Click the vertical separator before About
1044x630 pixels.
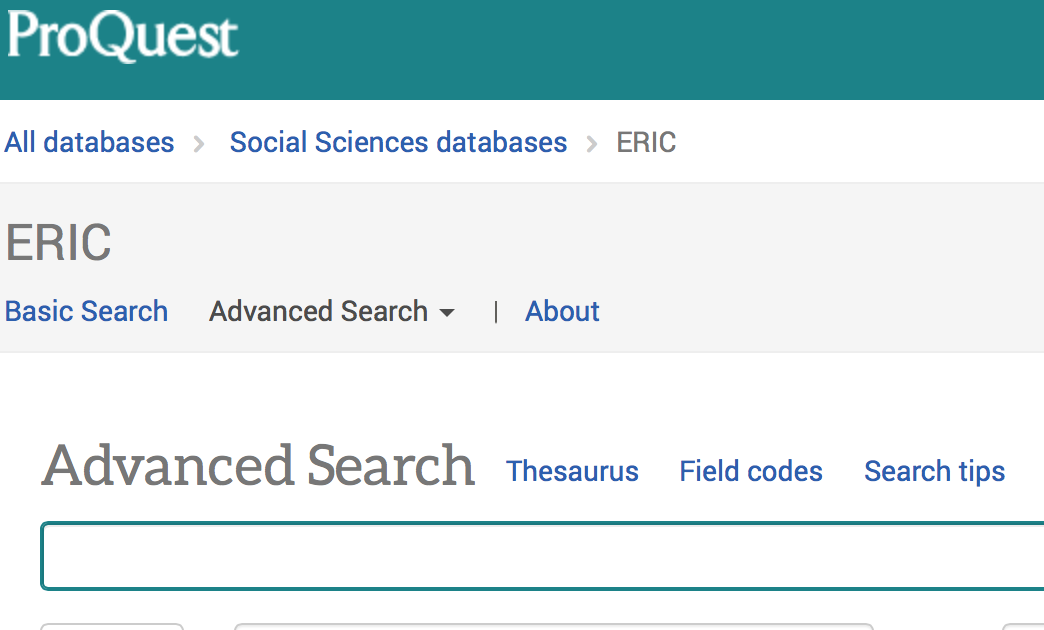coord(496,312)
